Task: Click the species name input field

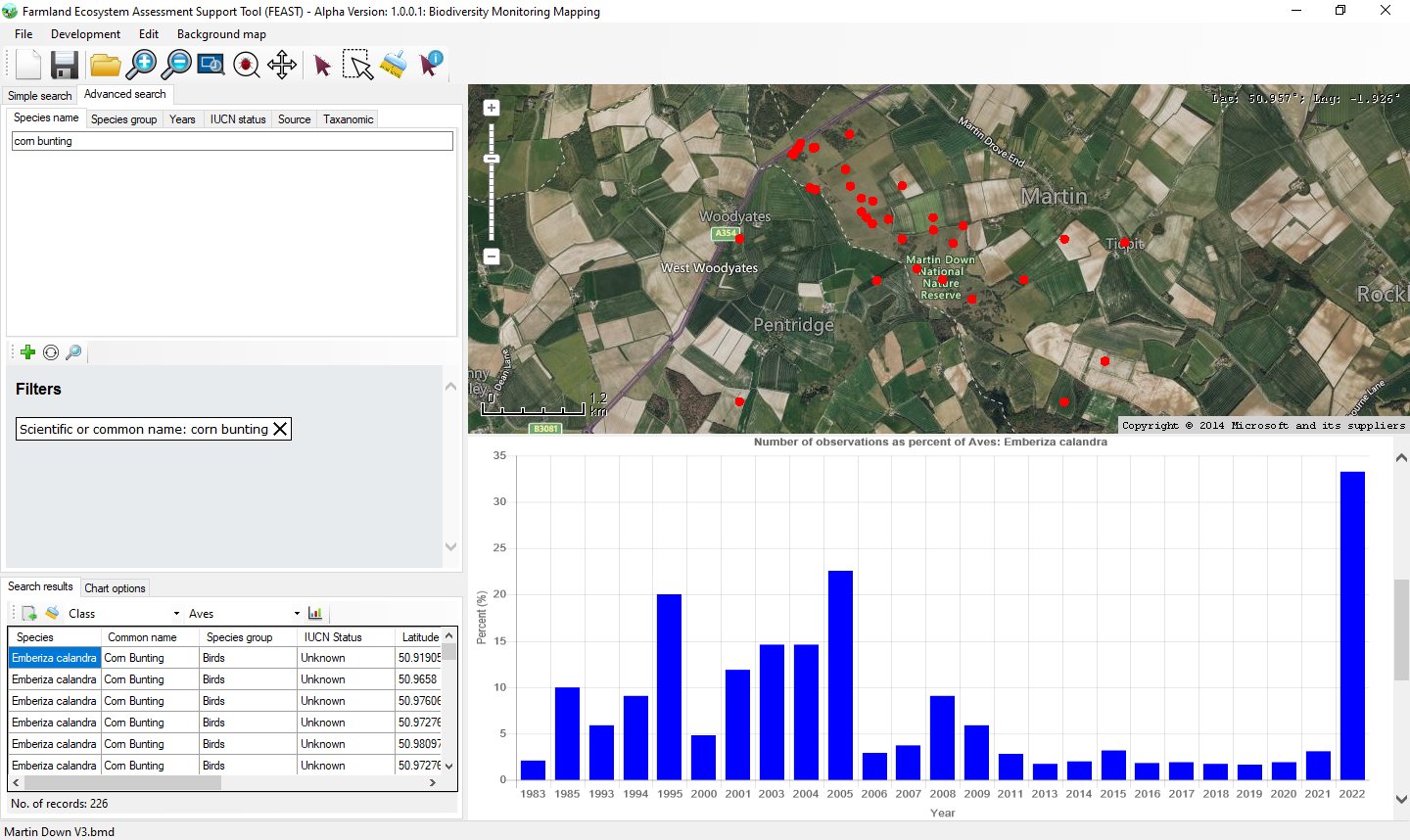Action: coord(232,141)
